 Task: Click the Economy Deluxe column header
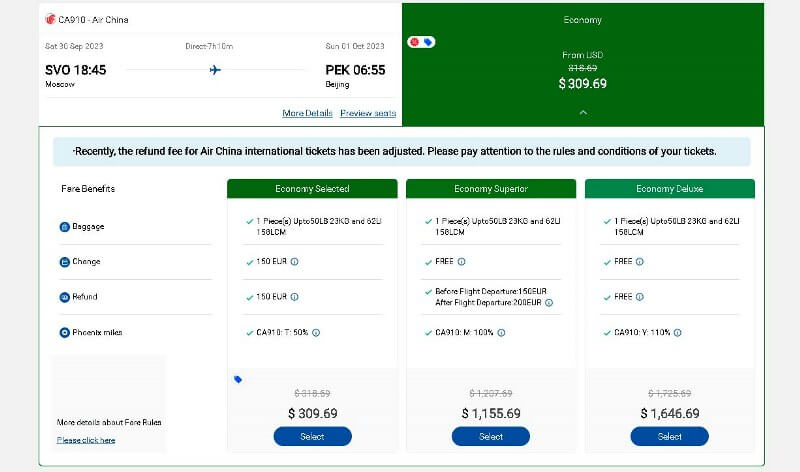pyautogui.click(x=669, y=189)
